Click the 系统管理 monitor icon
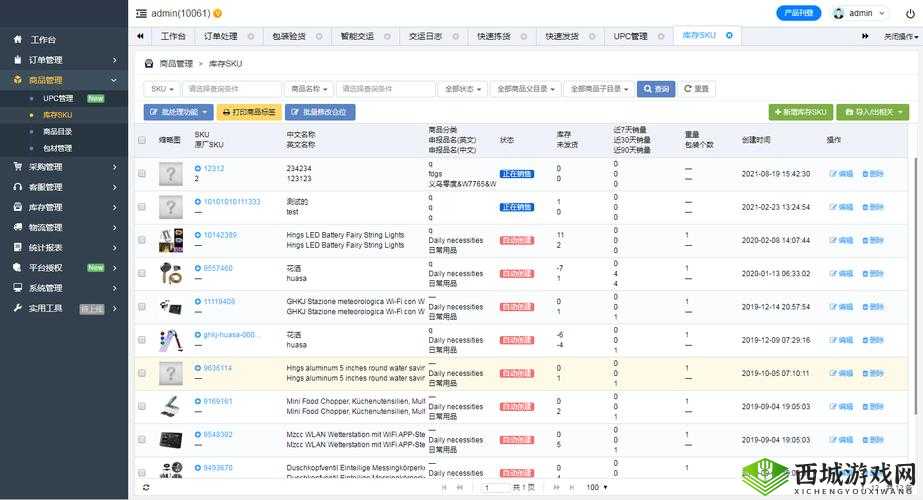923x500 pixels. [18, 287]
